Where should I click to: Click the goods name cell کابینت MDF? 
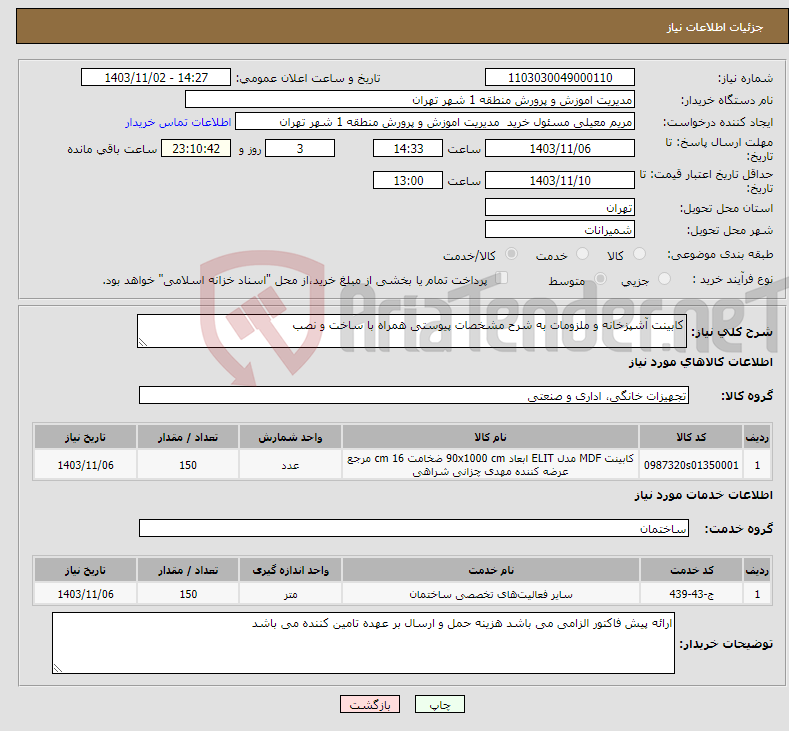tap(490, 465)
